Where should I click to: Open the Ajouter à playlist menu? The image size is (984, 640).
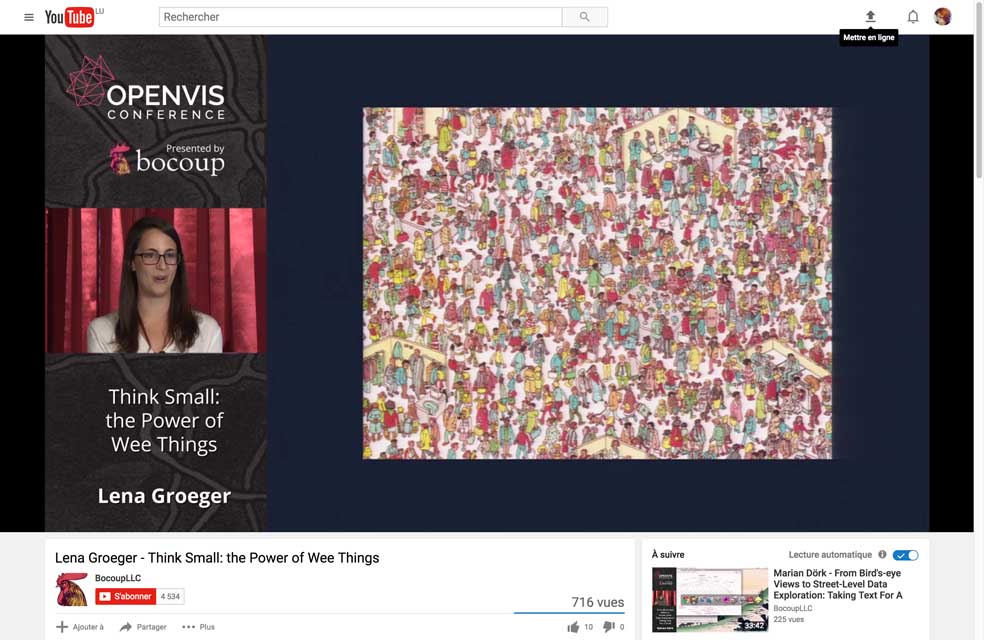click(x=80, y=627)
